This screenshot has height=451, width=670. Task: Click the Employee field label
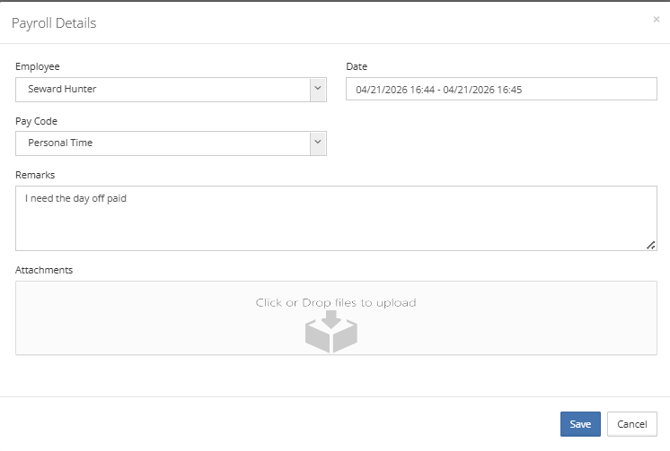[x=38, y=66]
